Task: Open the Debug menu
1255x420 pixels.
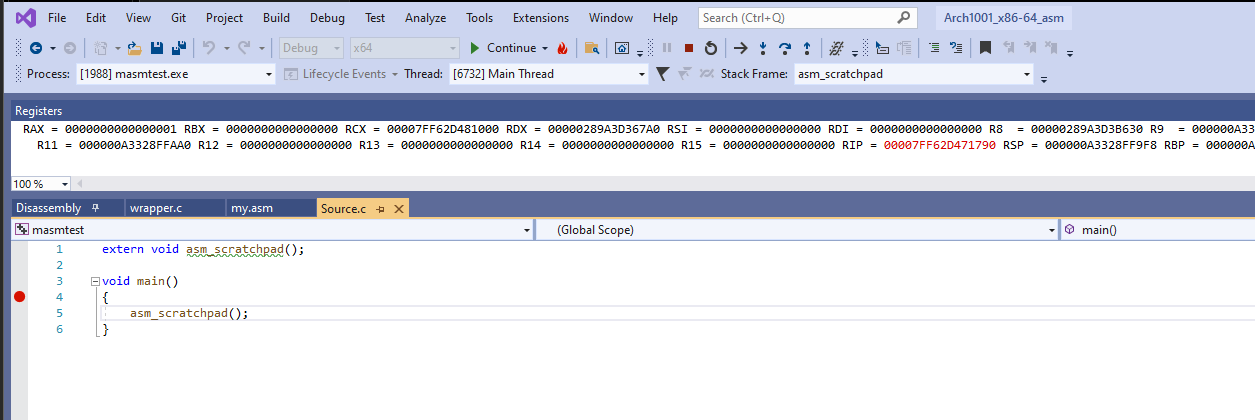Action: coord(326,18)
